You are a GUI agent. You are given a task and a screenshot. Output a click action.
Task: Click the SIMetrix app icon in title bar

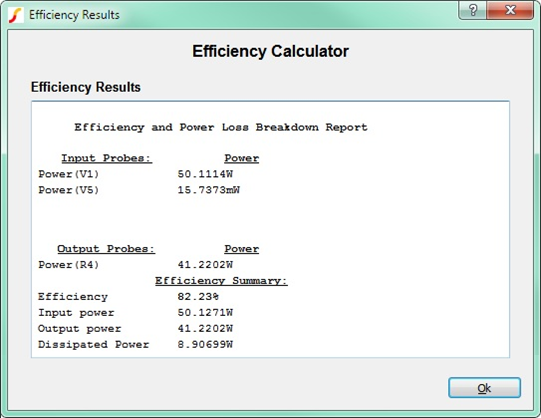pyautogui.click(x=15, y=15)
